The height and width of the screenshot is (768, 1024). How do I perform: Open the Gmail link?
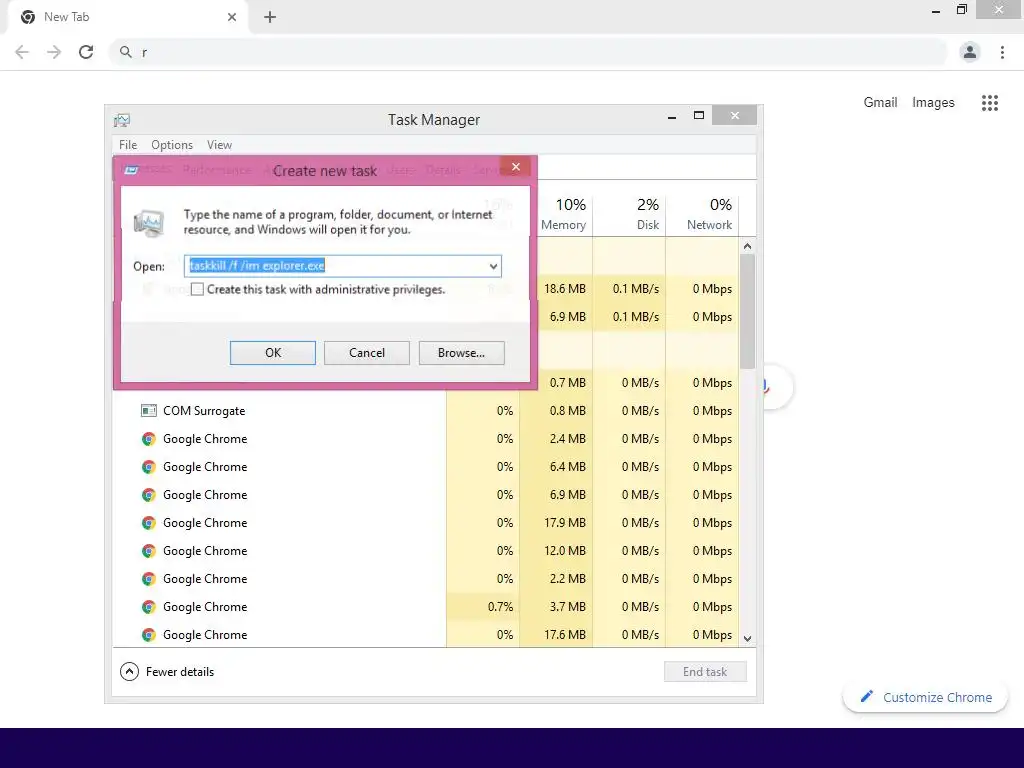880,103
